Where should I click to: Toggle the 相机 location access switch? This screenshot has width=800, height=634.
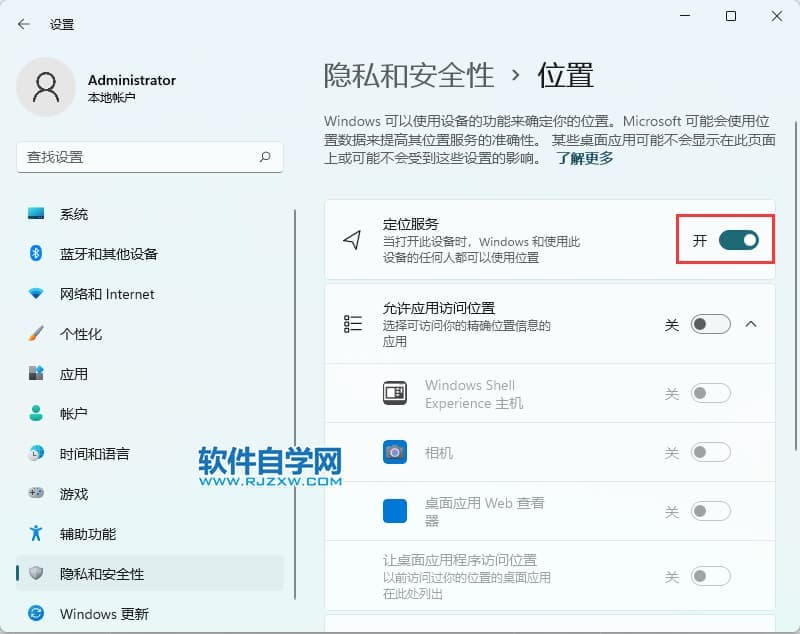[710, 453]
